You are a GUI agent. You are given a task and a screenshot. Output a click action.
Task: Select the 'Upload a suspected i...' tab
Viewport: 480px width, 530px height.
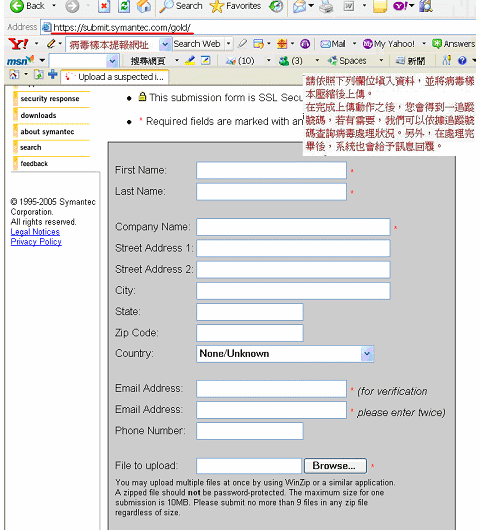(x=115, y=77)
